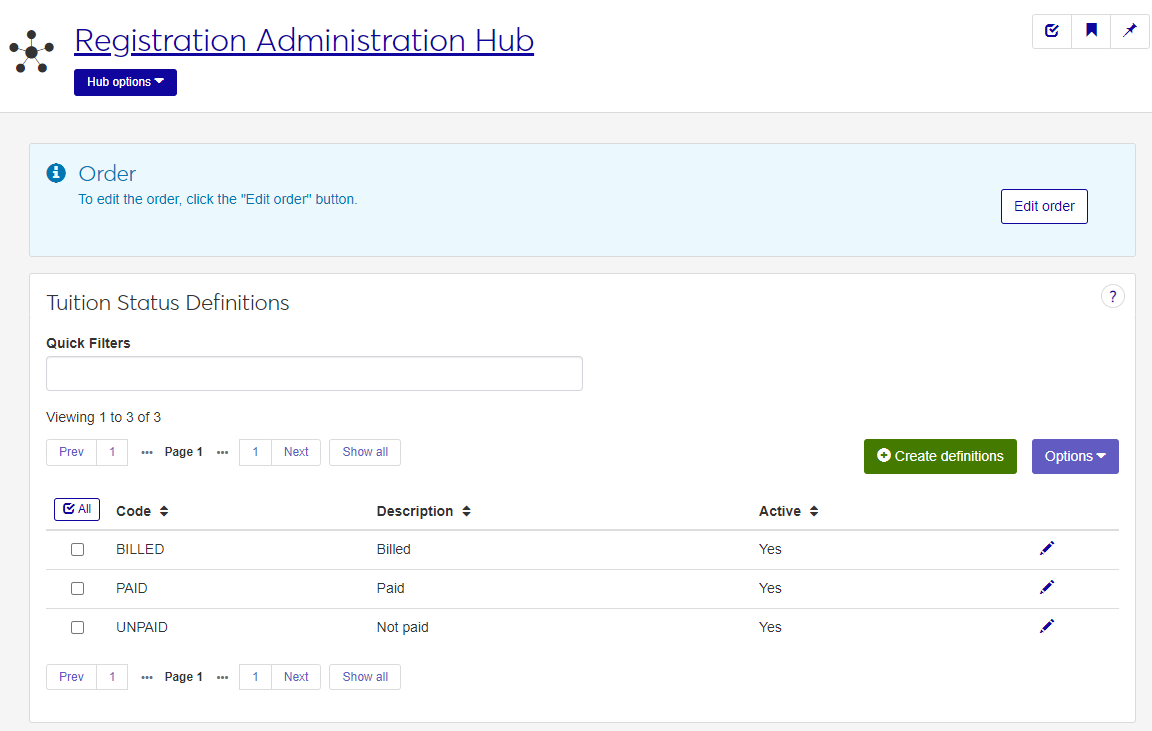Click the checklist icon at top right
1152x731 pixels.
click(1052, 31)
